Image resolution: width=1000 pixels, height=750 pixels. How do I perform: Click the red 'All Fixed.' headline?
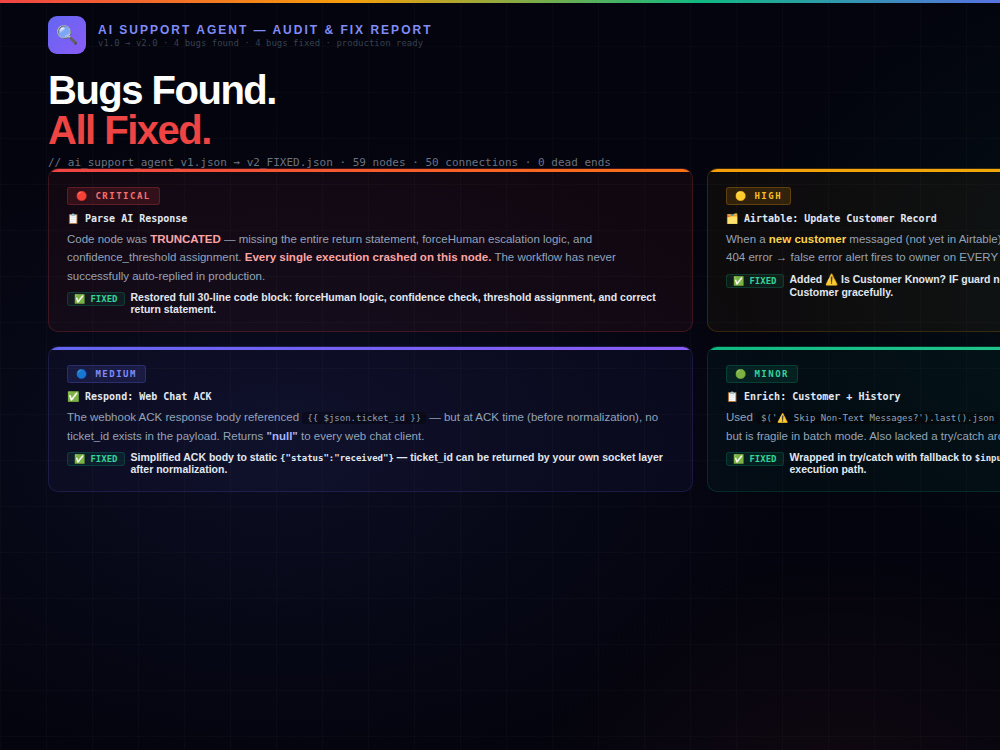[129, 130]
